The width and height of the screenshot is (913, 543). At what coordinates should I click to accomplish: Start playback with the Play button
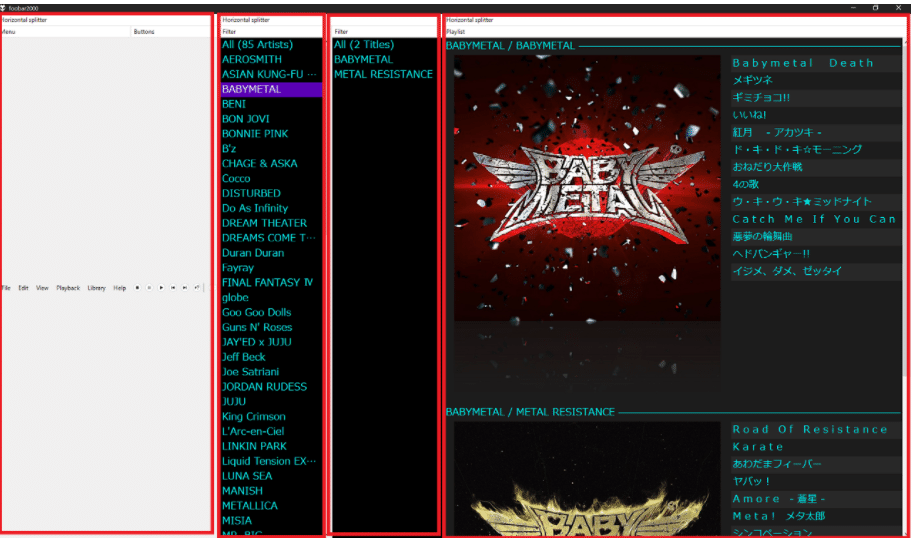pyautogui.click(x=161, y=288)
